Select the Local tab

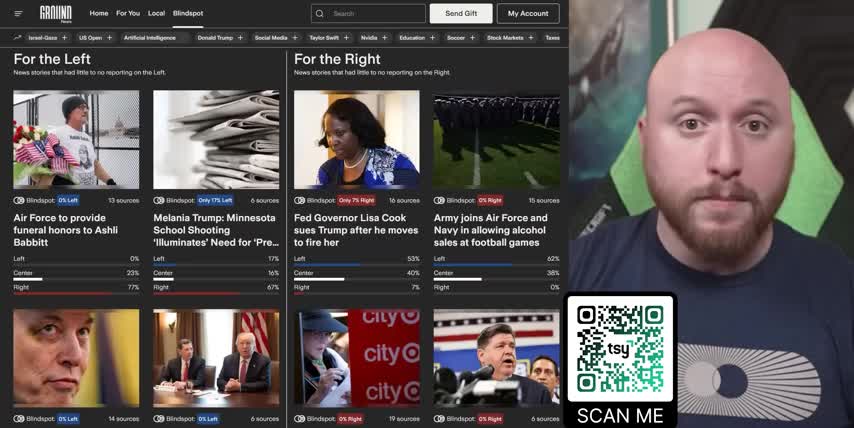[x=156, y=14]
